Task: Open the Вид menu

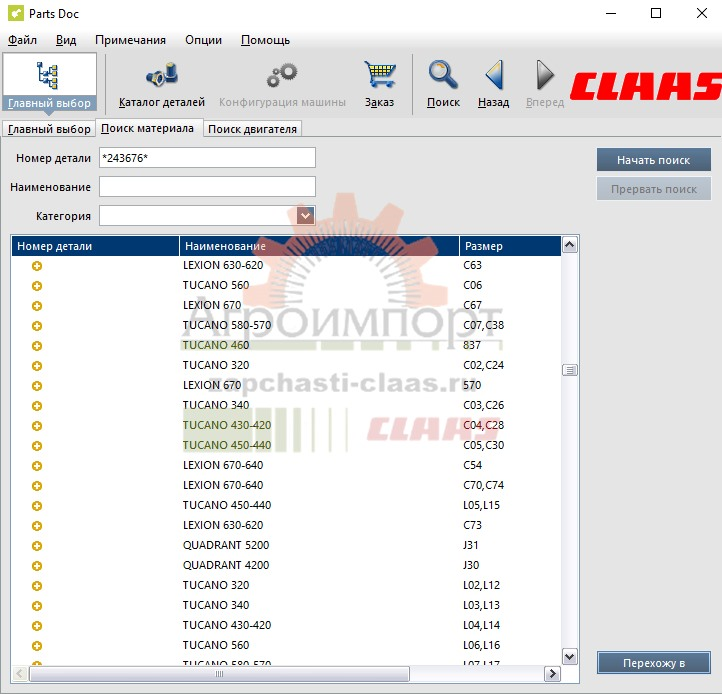Action: (x=66, y=40)
